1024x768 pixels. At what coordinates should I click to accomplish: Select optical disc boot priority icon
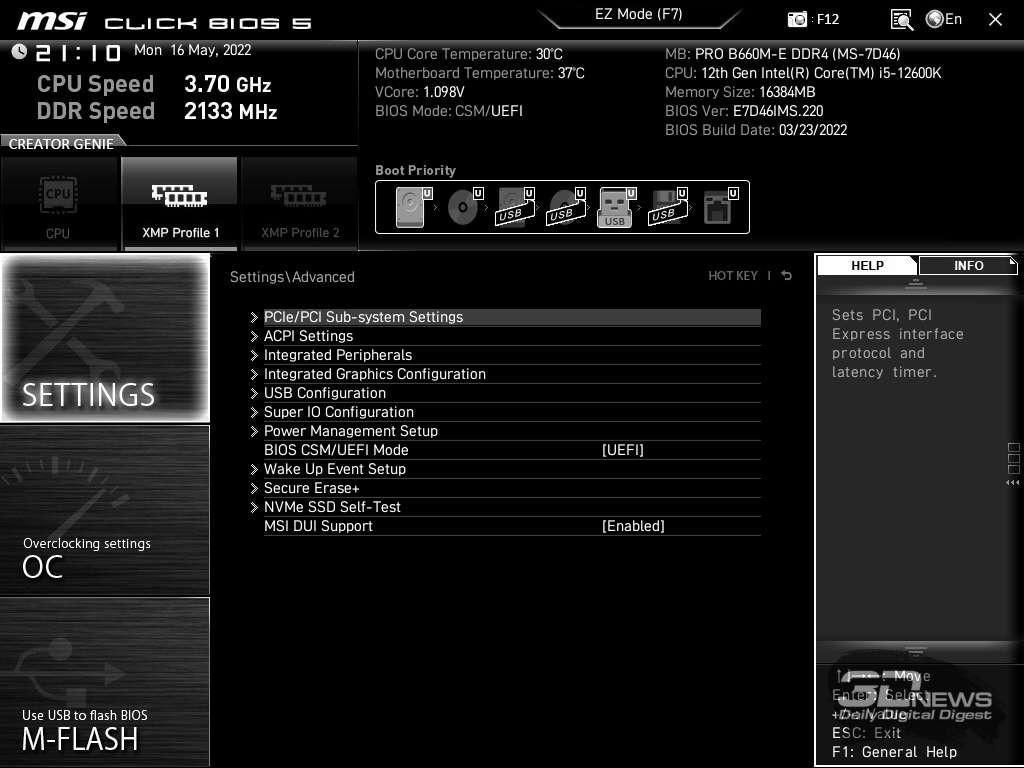coord(465,206)
